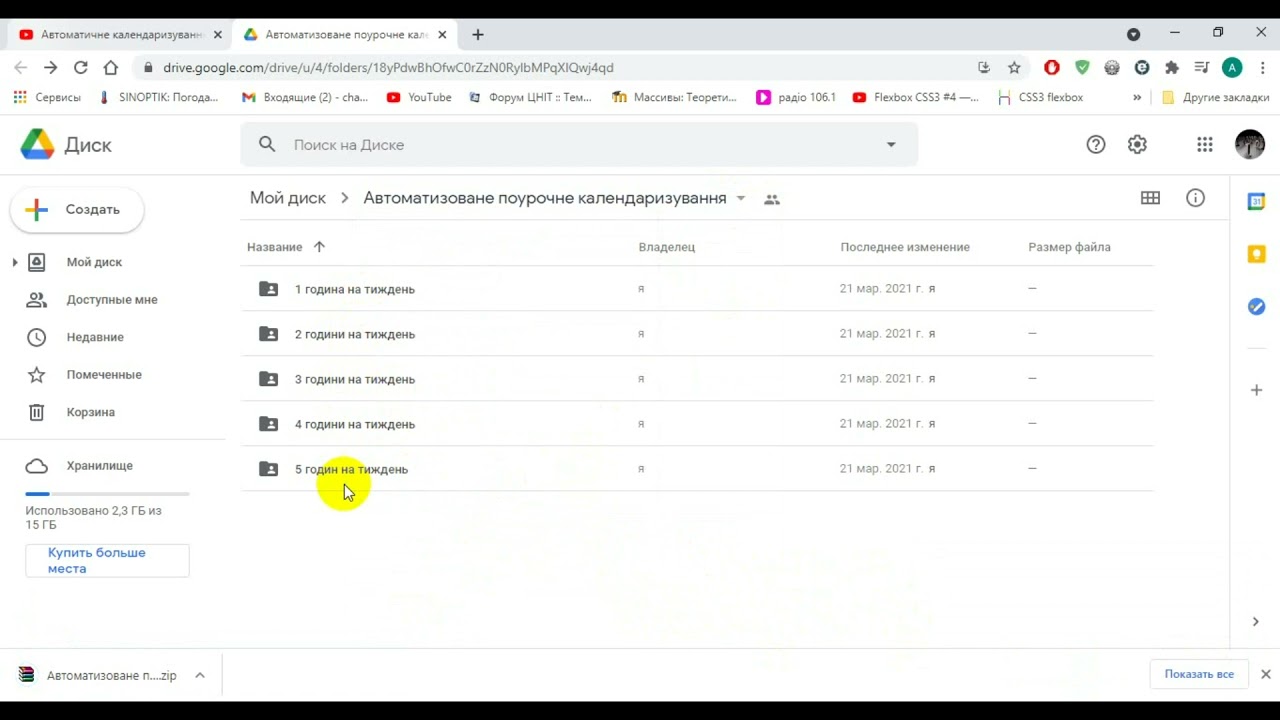Show more bookmarks chevron
The height and width of the screenshot is (720, 1280).
coord(1137,97)
